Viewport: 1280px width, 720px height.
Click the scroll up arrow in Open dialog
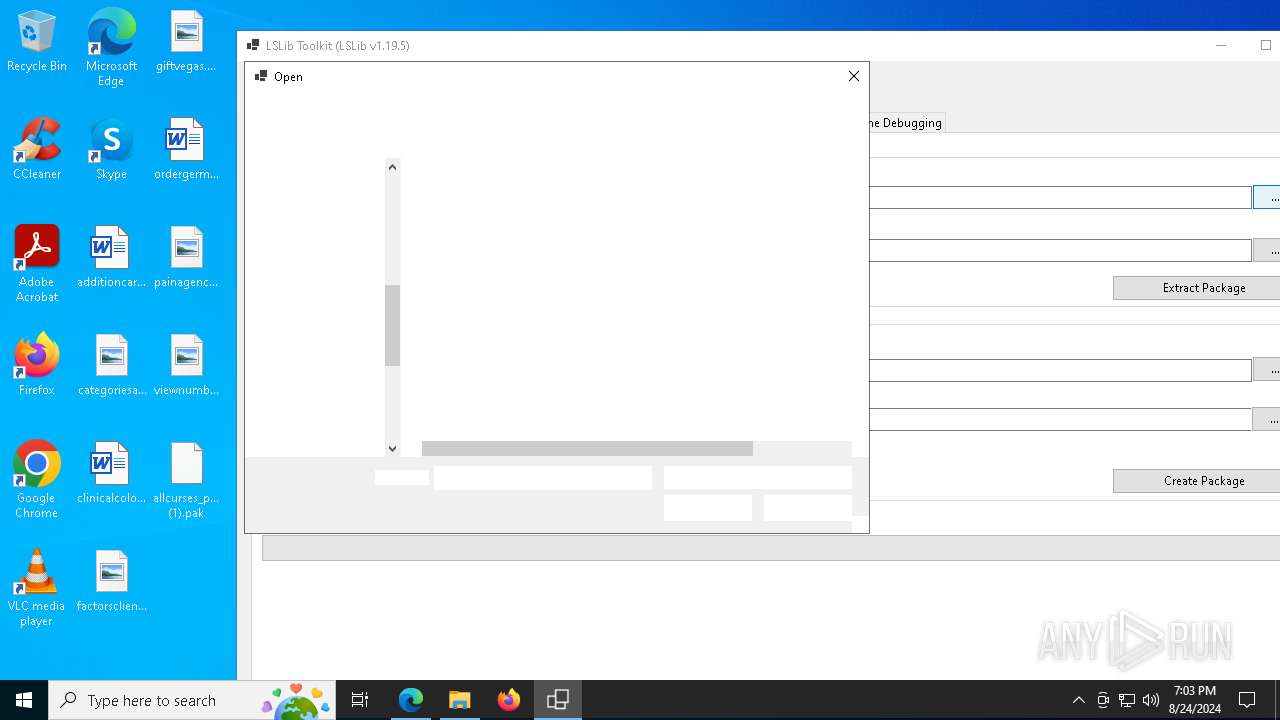pos(392,167)
